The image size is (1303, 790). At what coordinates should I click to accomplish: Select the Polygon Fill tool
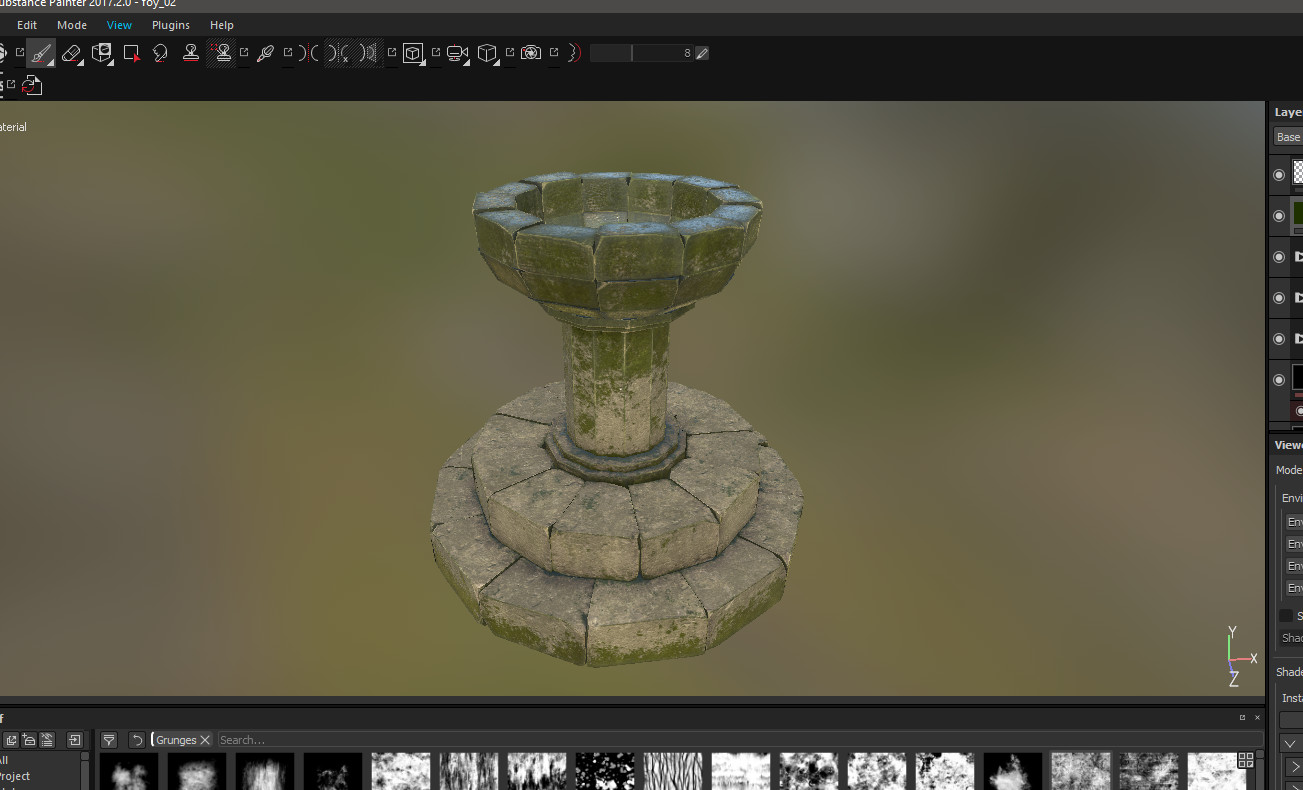point(129,53)
